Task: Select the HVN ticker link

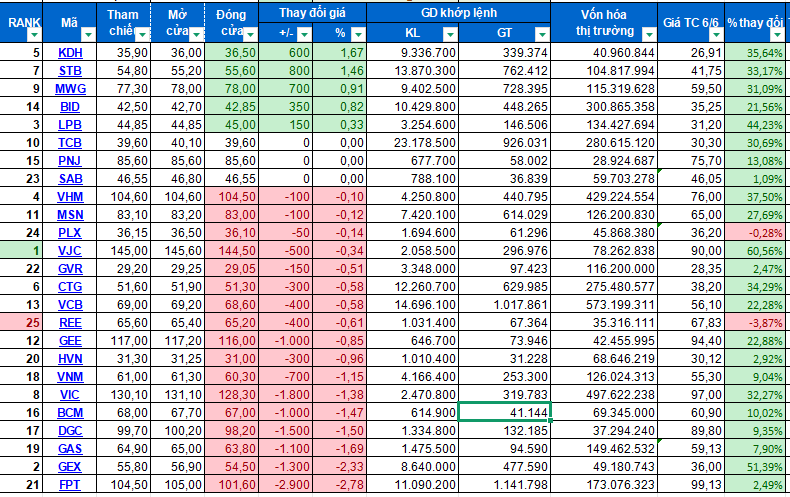Action: click(x=70, y=359)
